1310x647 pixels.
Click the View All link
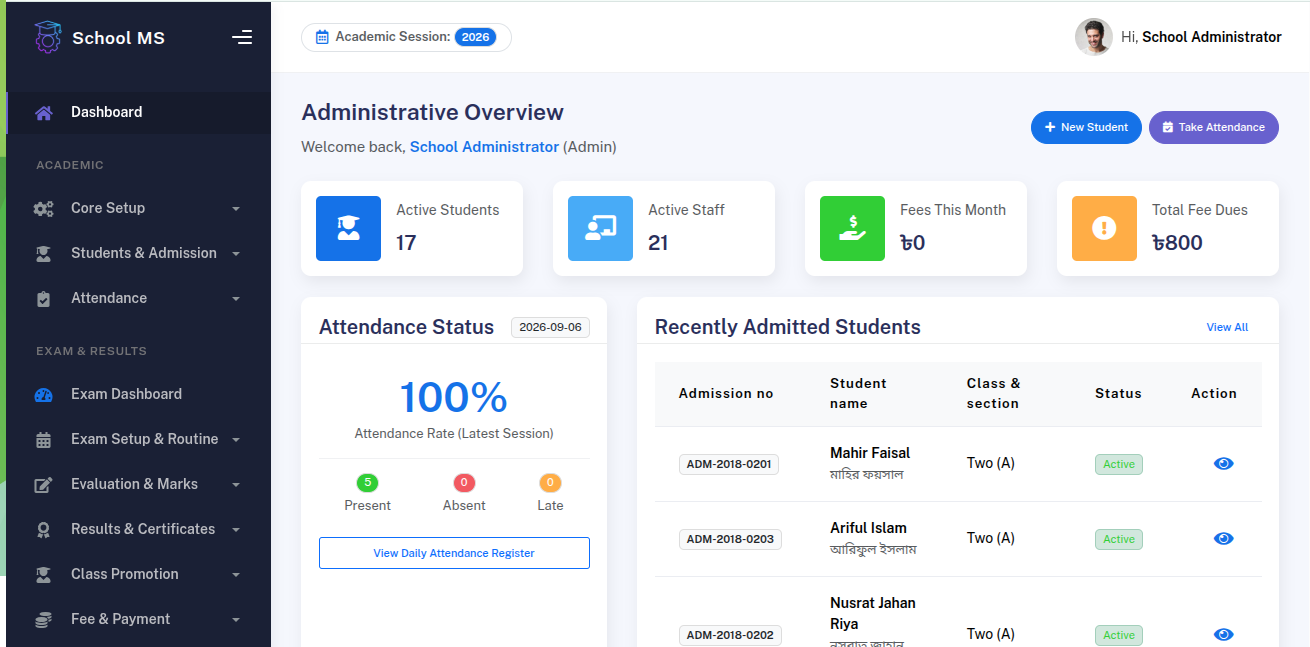click(1227, 327)
